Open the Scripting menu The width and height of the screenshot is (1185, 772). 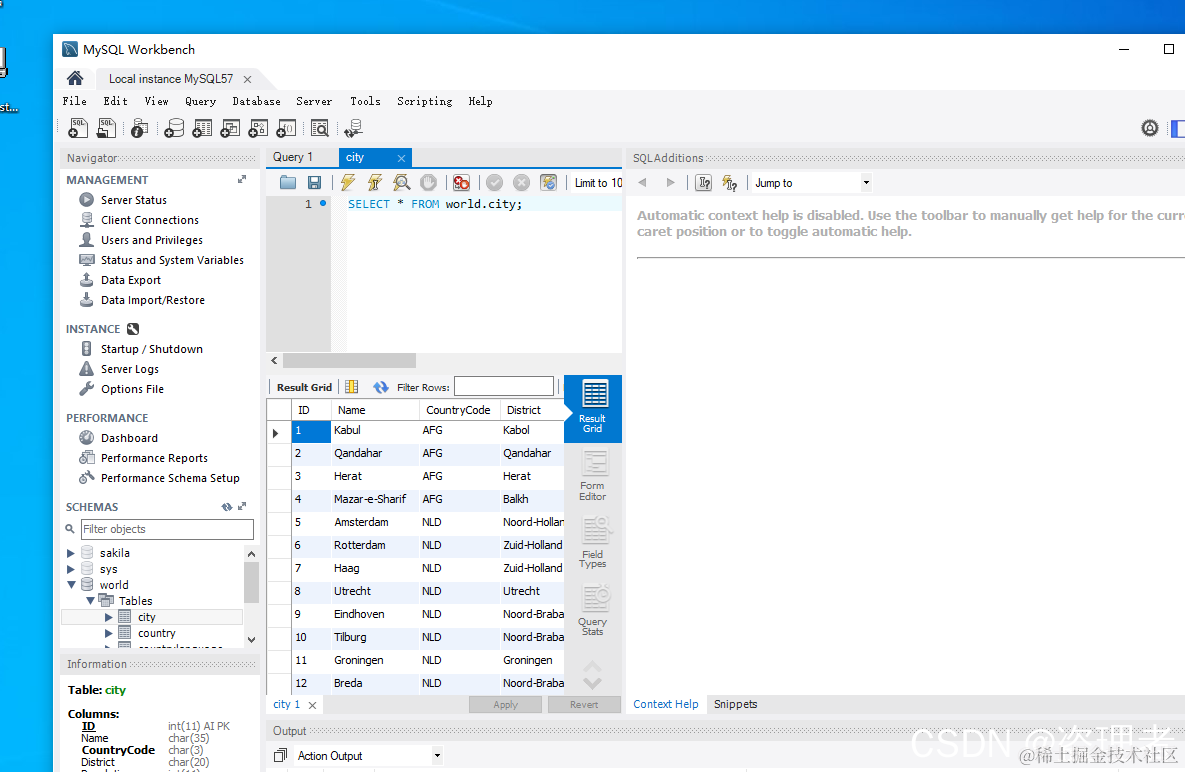(425, 101)
